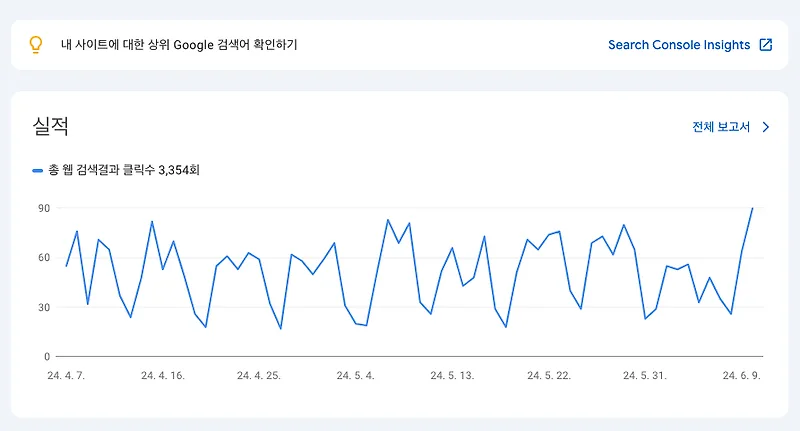Click the 90 y-axis value label
800x431 pixels.
click(44, 208)
